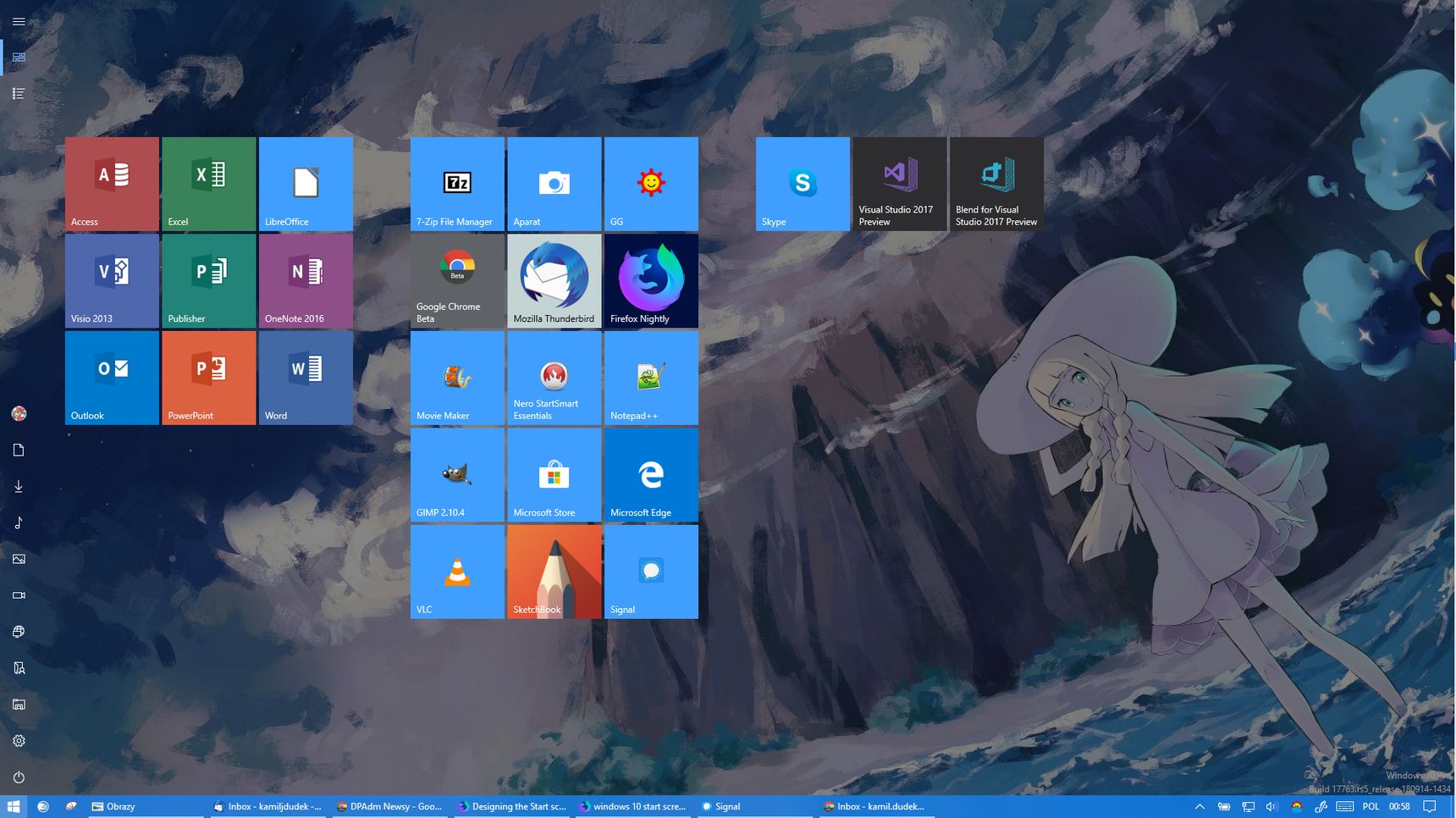Open the Music folder shortcut
The height and width of the screenshot is (818, 1456).
click(19, 522)
